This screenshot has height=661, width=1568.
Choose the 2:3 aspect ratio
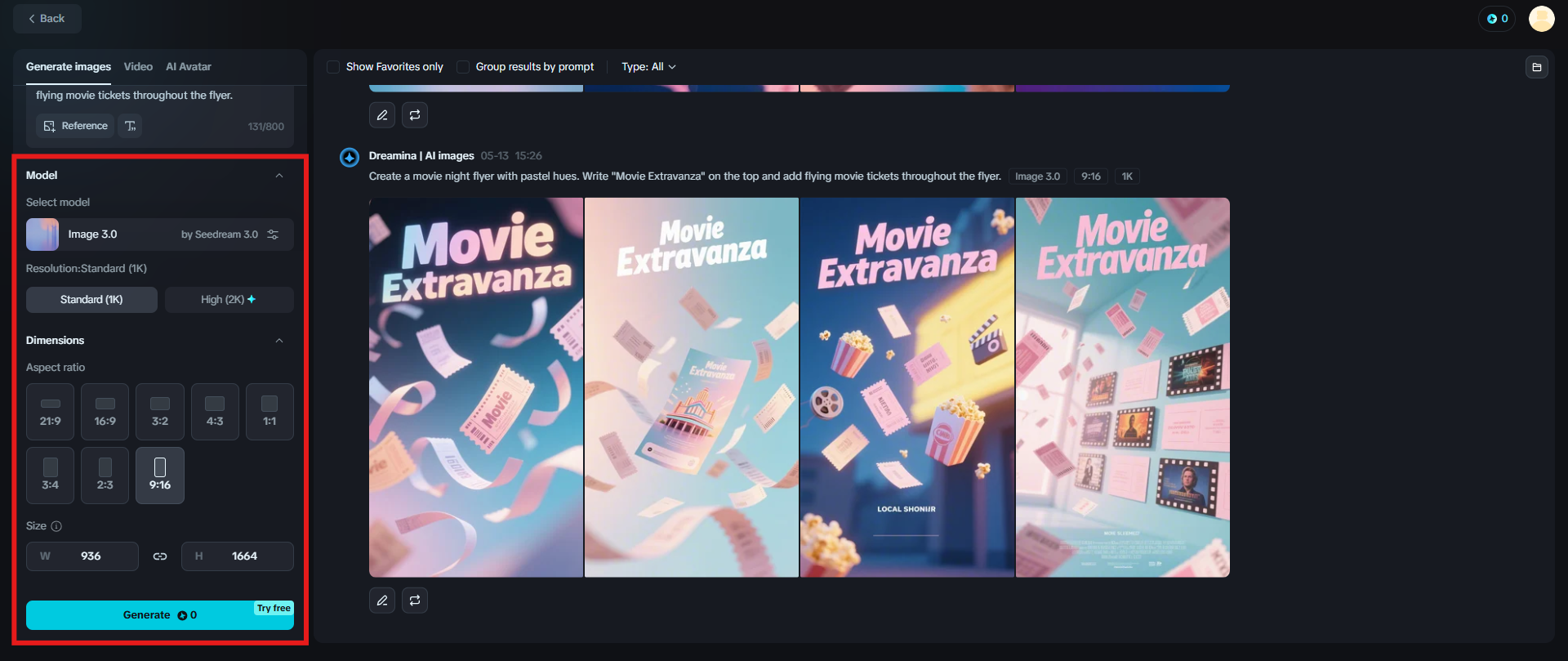pos(105,476)
